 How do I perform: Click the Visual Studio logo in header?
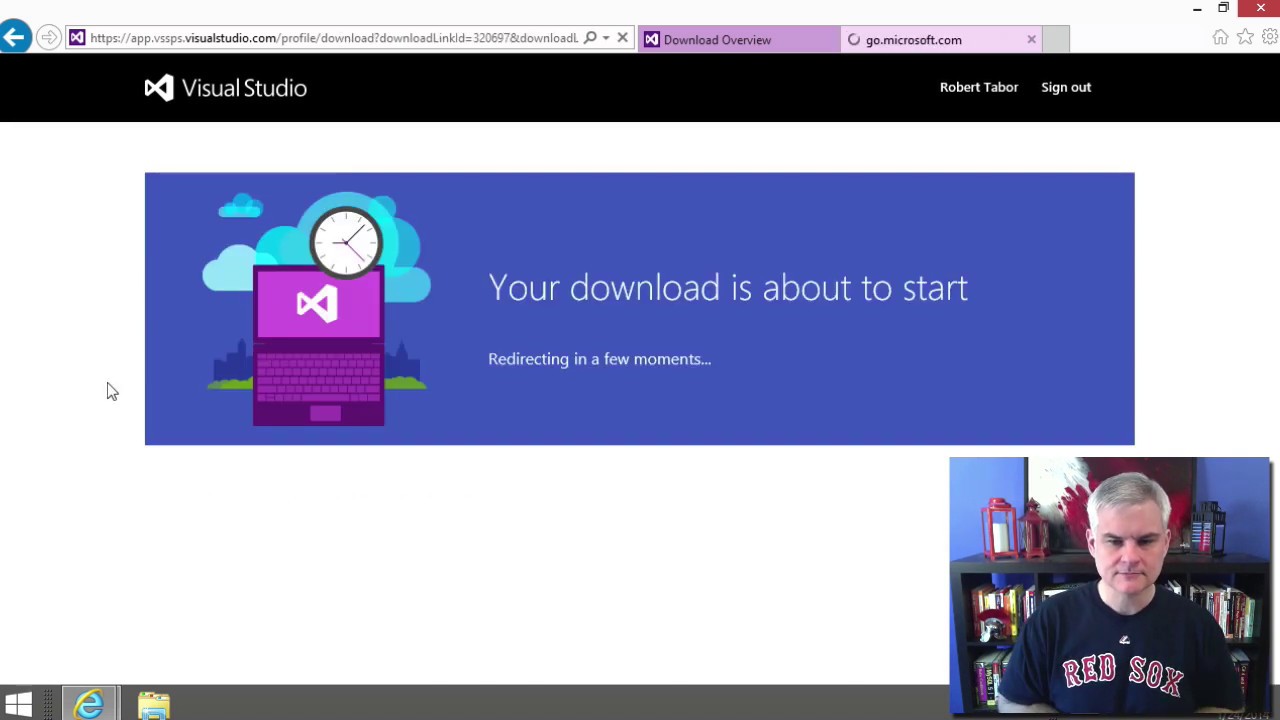pyautogui.click(x=226, y=88)
